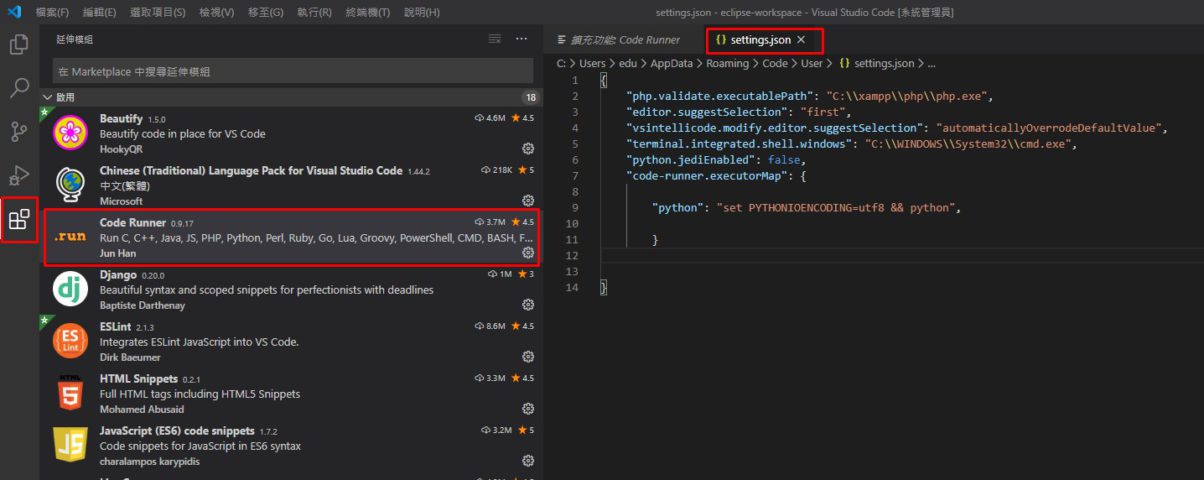The image size is (1204, 480).
Task: Open the 選取項目(S) menu
Action: (158, 12)
